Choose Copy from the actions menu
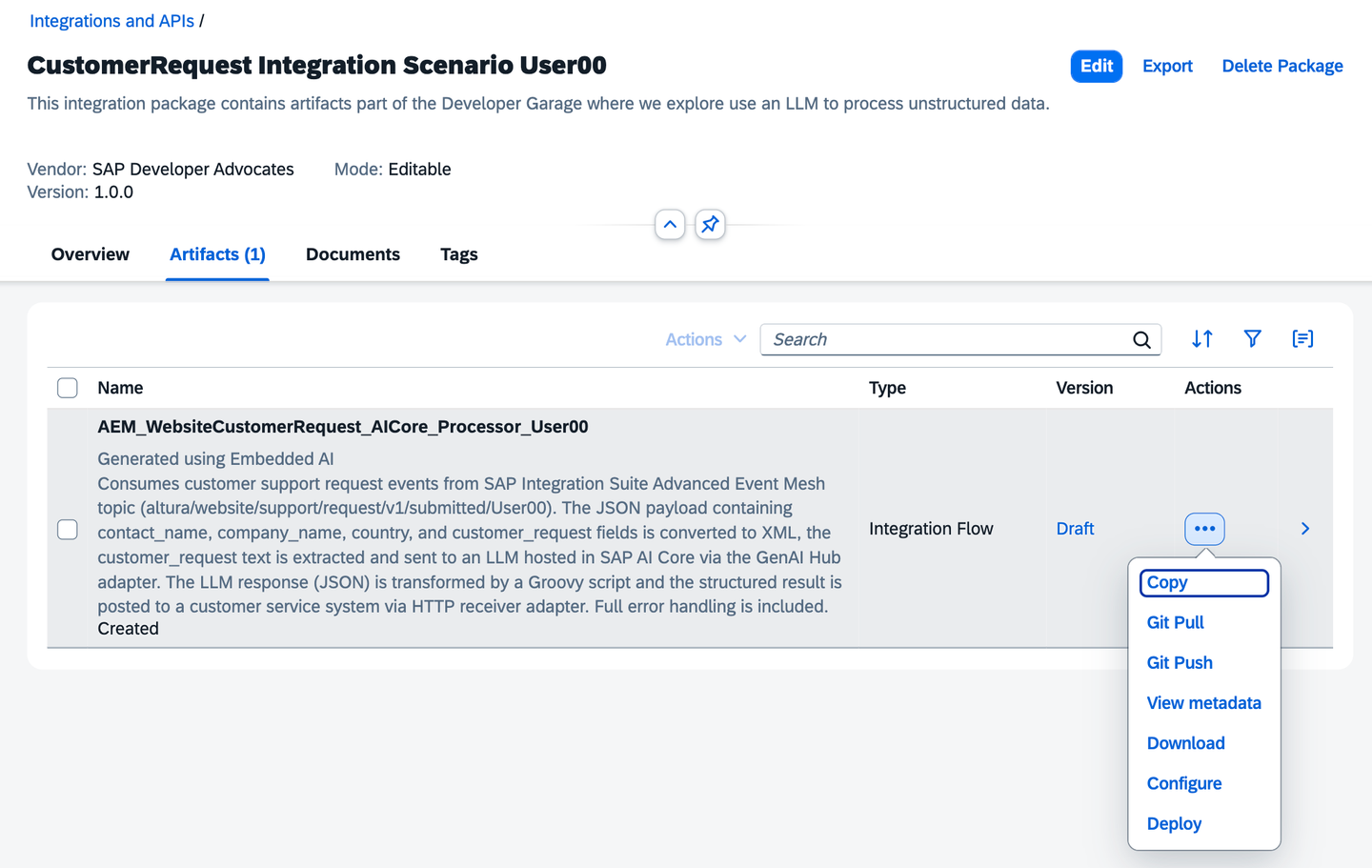 (1204, 583)
